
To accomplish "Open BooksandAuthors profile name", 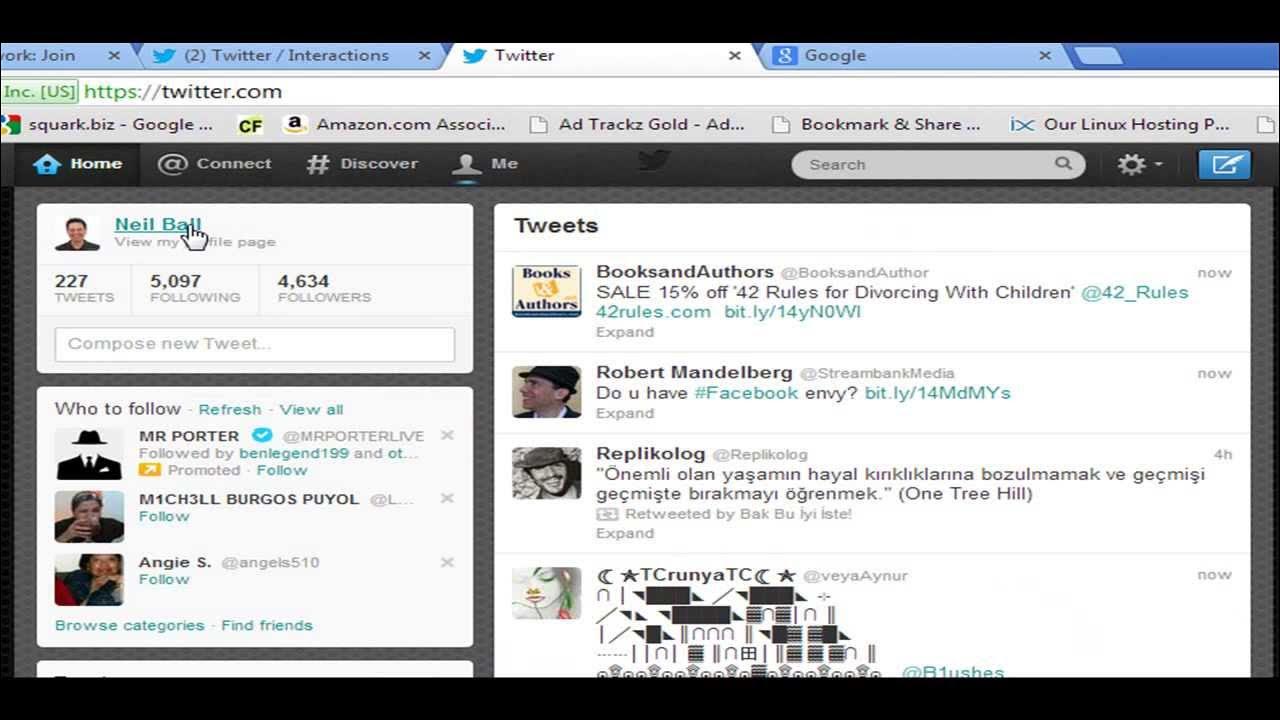I will [685, 272].
